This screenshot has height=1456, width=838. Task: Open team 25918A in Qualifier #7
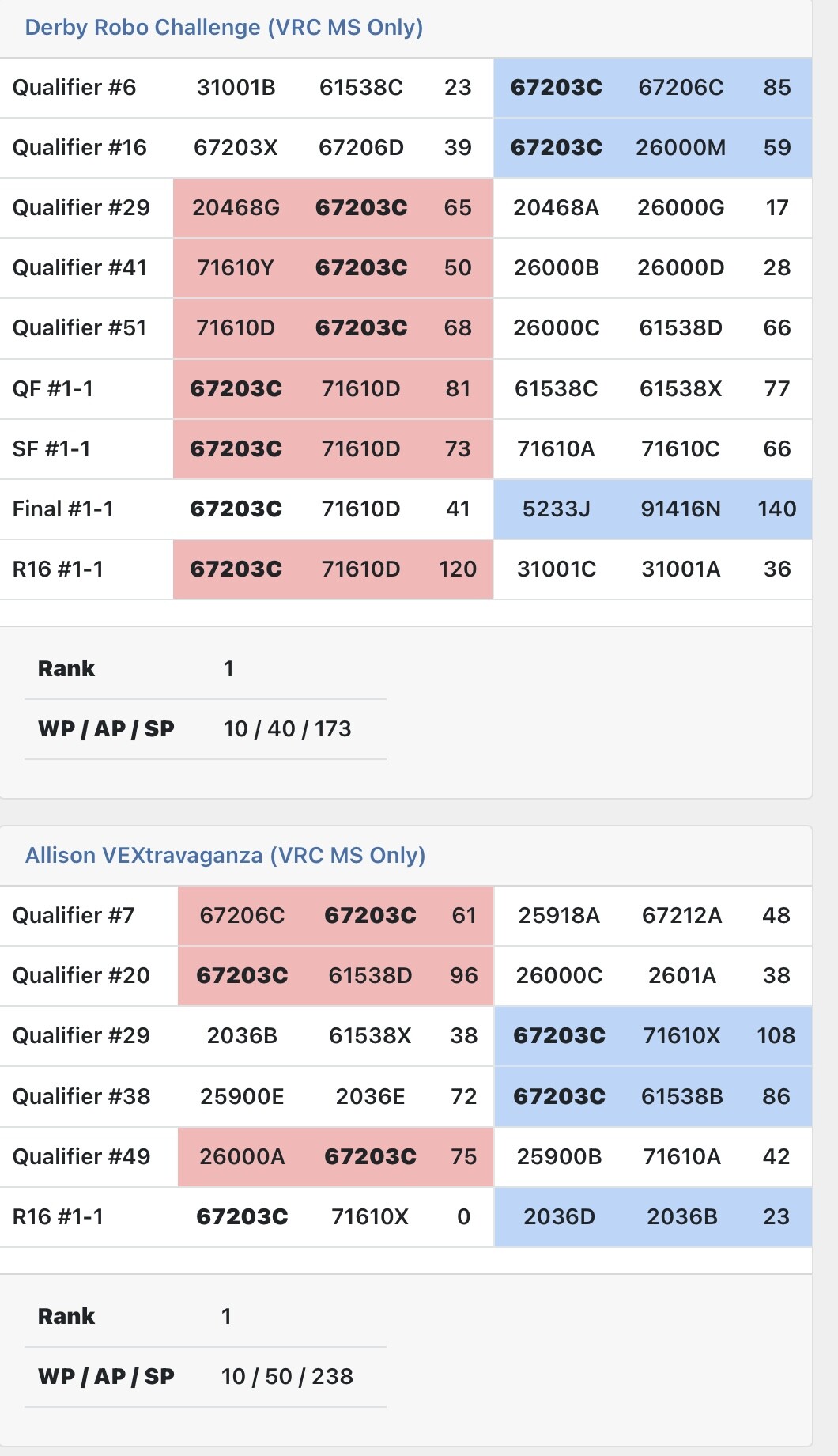tap(559, 916)
